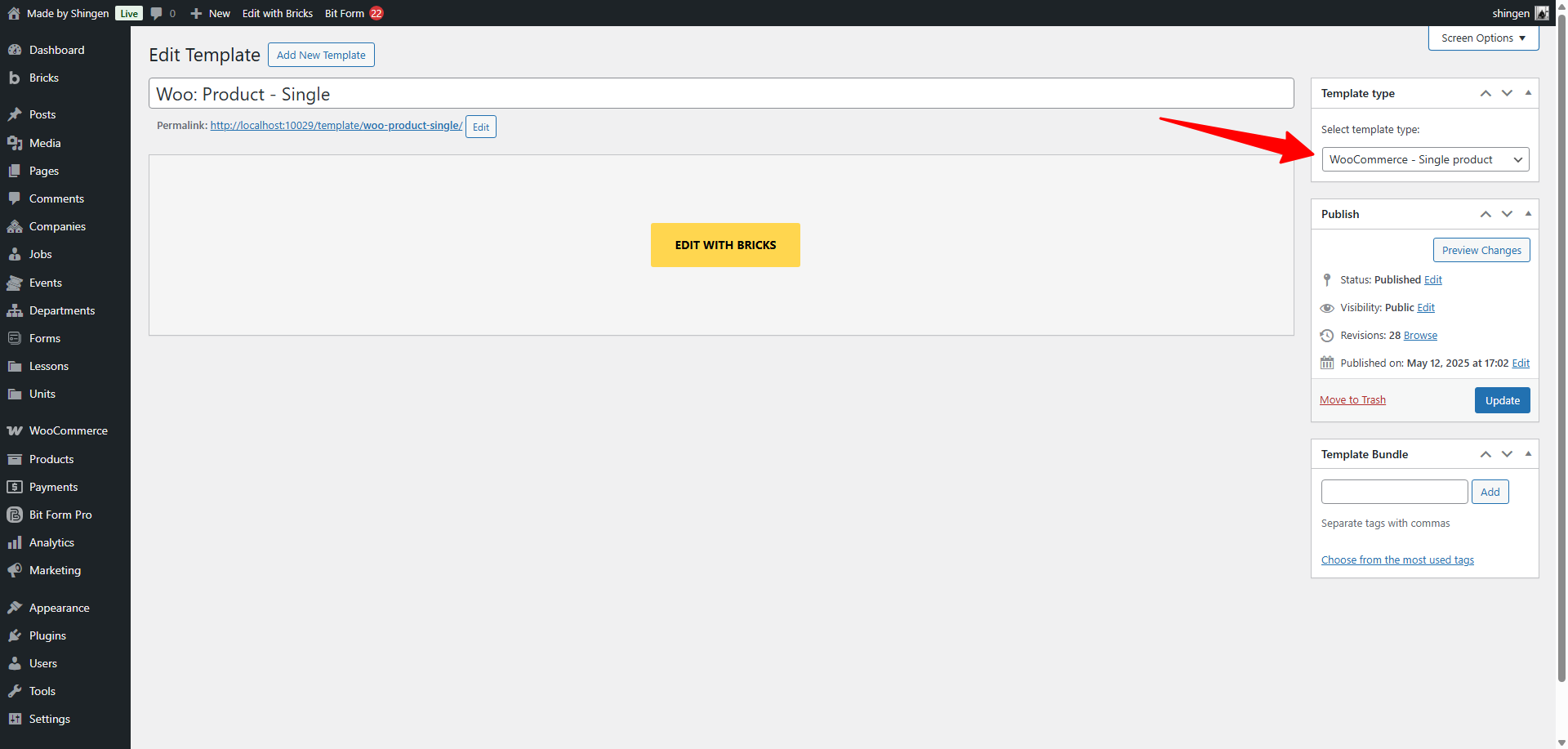Click the WooCommerce icon in sidebar
Screen dimensions: 1568x749
(15, 430)
